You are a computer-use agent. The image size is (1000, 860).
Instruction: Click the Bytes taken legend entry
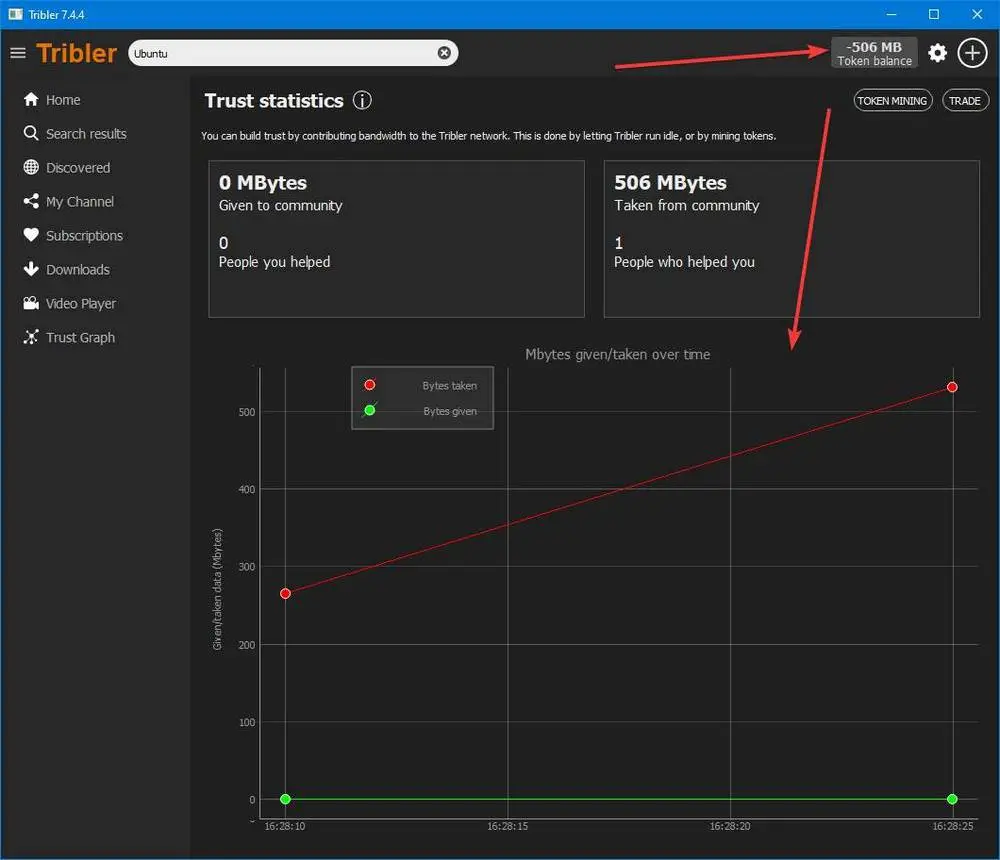pyautogui.click(x=422, y=385)
